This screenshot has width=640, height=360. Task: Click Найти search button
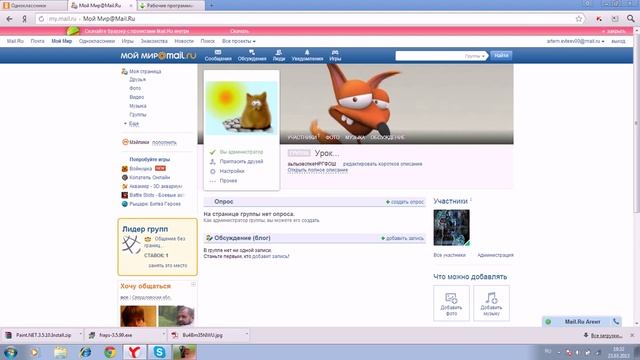click(x=501, y=56)
